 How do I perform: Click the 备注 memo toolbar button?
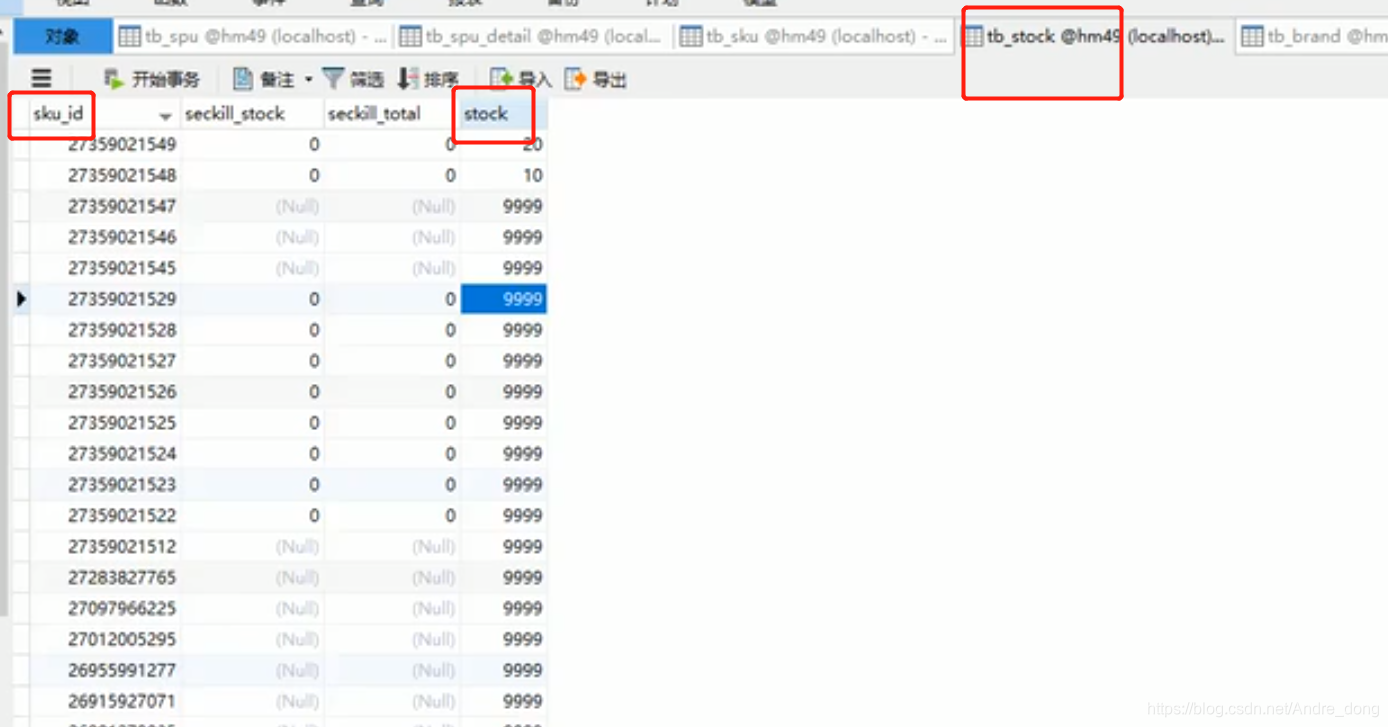tap(265, 79)
